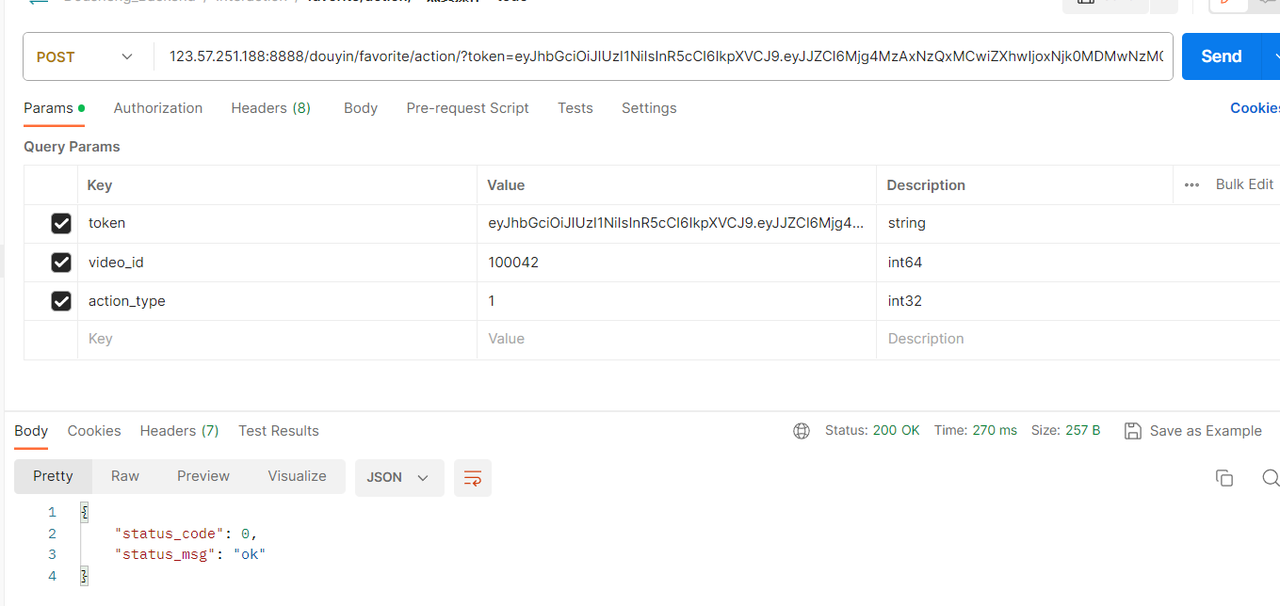Viewport: 1280px width, 606px height.
Task: Select the Pretty view button
Action: click(x=53, y=477)
